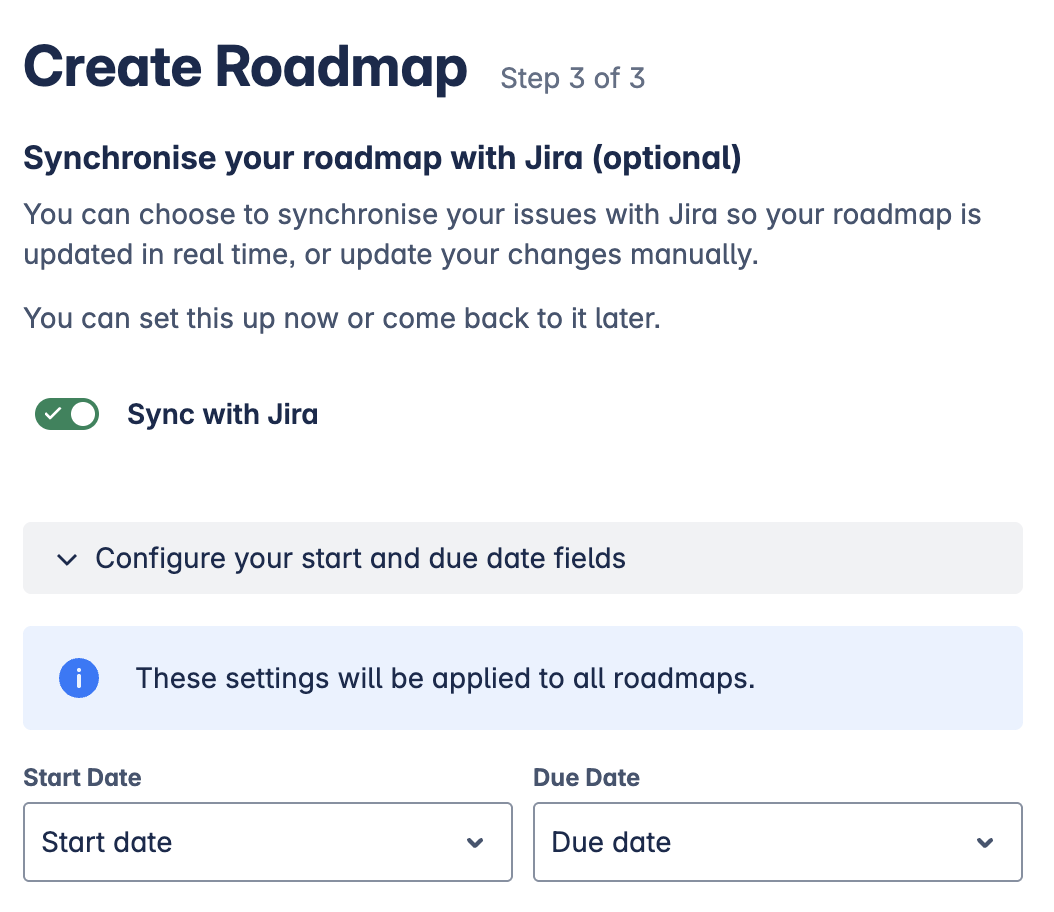Viewport: 1054px width, 912px height.
Task: Collapse the section using the Configure chevron icon
Action: click(x=67, y=559)
